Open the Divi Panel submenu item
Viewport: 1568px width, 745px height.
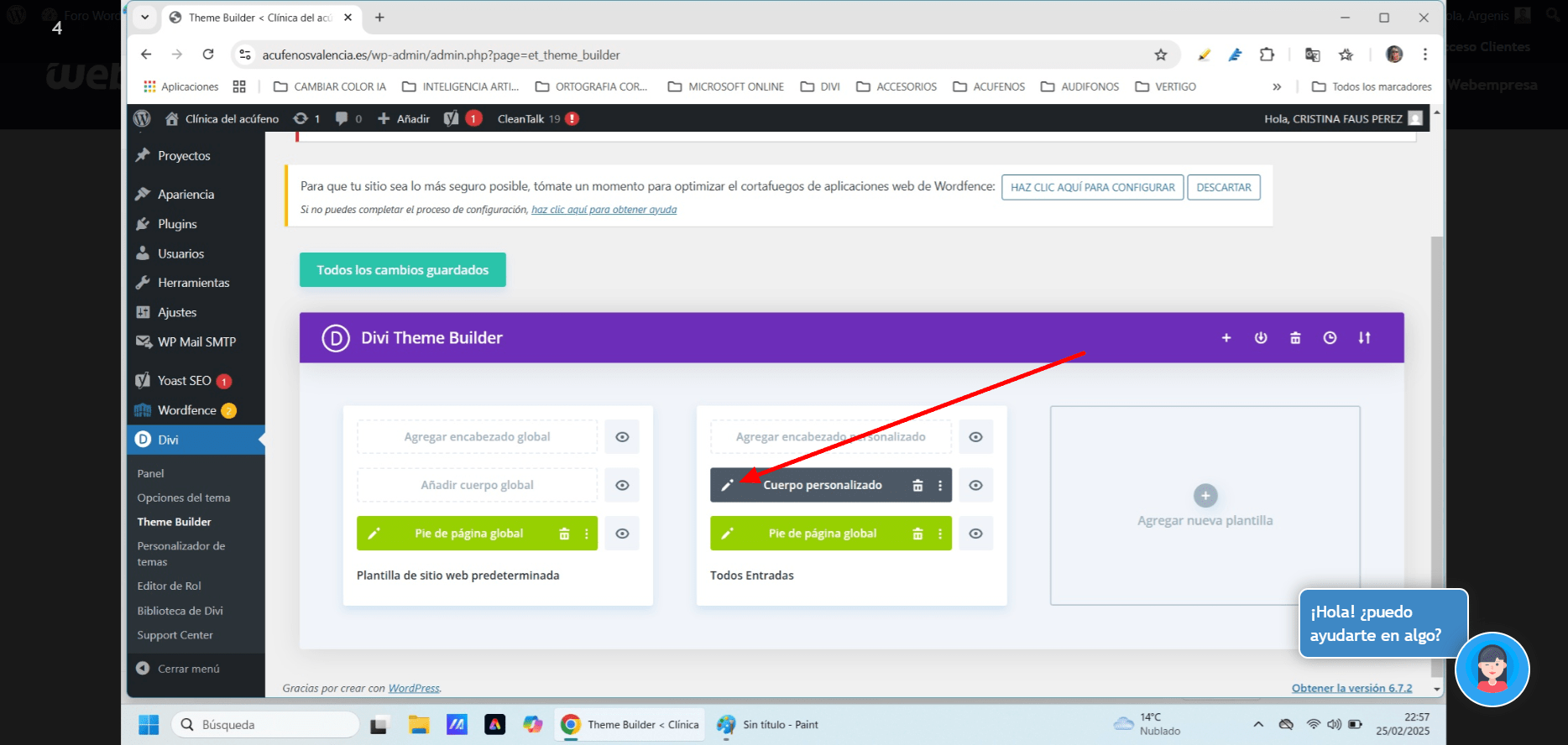[151, 473]
